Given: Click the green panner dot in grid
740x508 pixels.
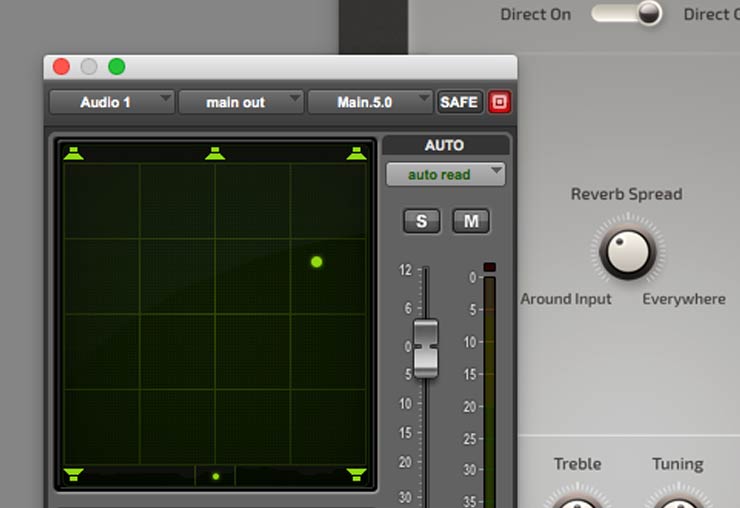Looking at the screenshot, I should click(317, 262).
